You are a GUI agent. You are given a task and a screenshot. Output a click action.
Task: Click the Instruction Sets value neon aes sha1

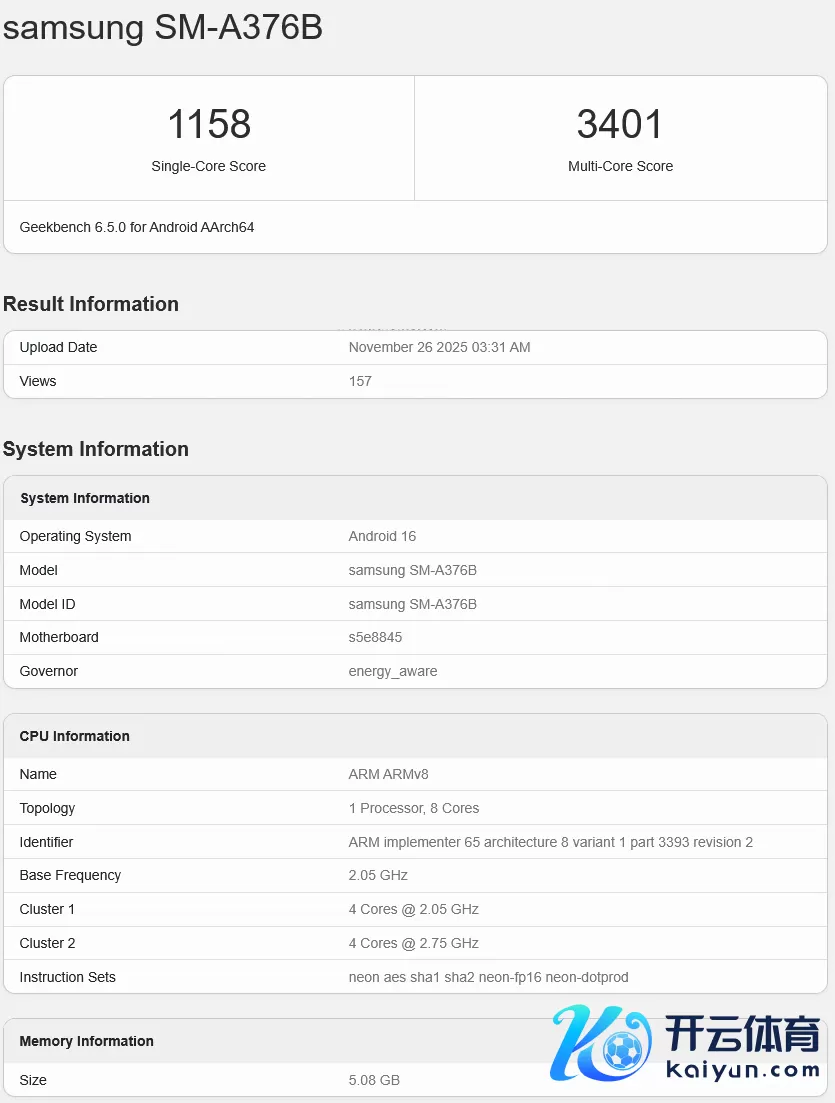click(488, 977)
